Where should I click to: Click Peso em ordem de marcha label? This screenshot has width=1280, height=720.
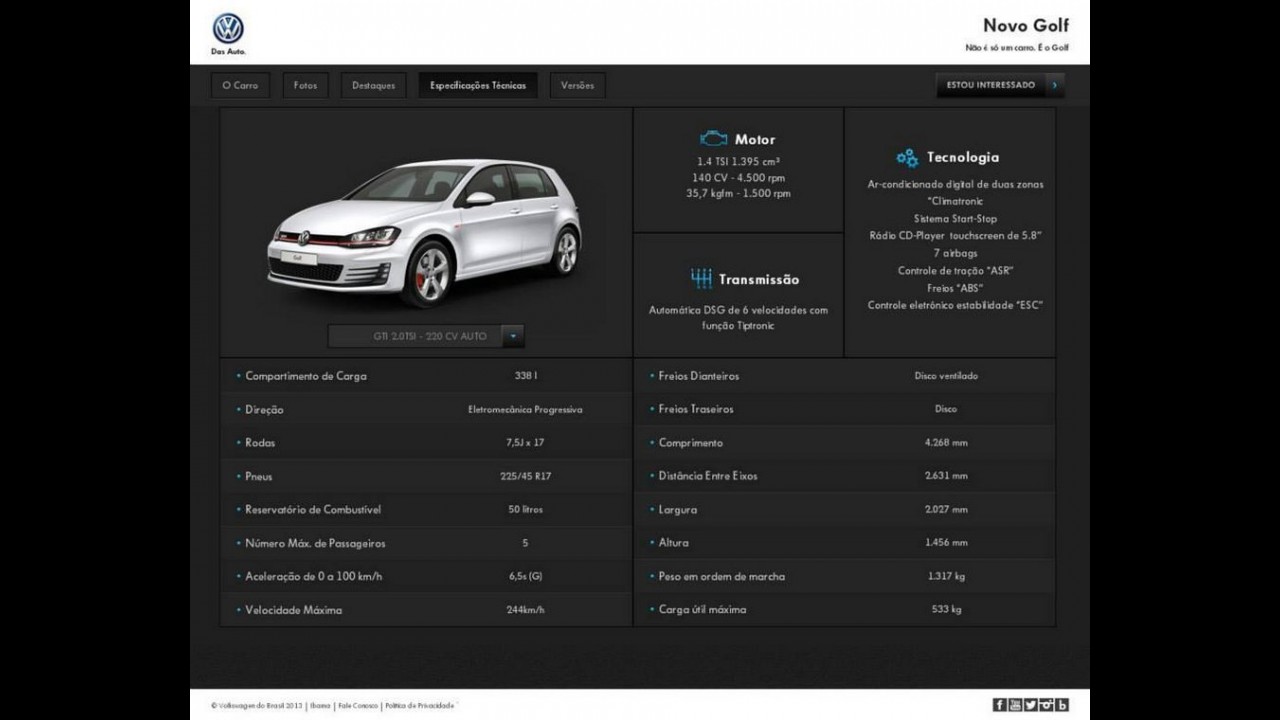click(x=721, y=577)
